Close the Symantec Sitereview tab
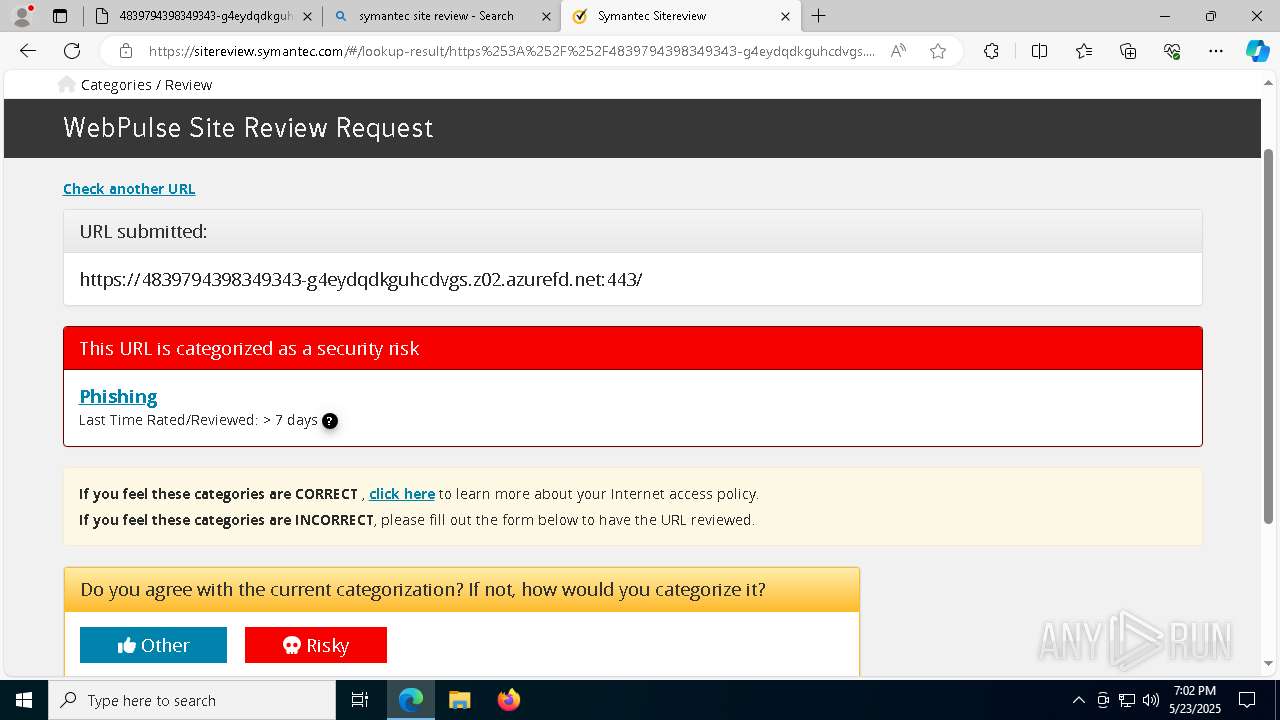The image size is (1280, 720). click(785, 16)
